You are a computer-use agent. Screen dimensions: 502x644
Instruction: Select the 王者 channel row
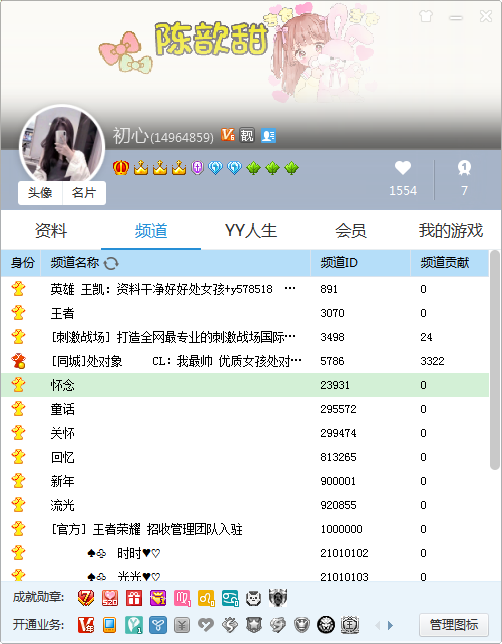click(245, 313)
